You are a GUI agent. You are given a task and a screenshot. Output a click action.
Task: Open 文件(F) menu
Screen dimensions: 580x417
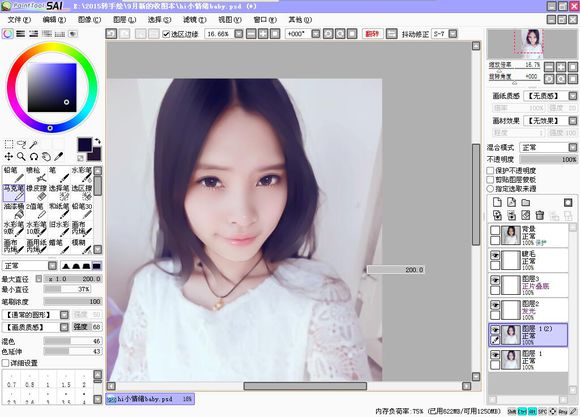tap(19, 20)
